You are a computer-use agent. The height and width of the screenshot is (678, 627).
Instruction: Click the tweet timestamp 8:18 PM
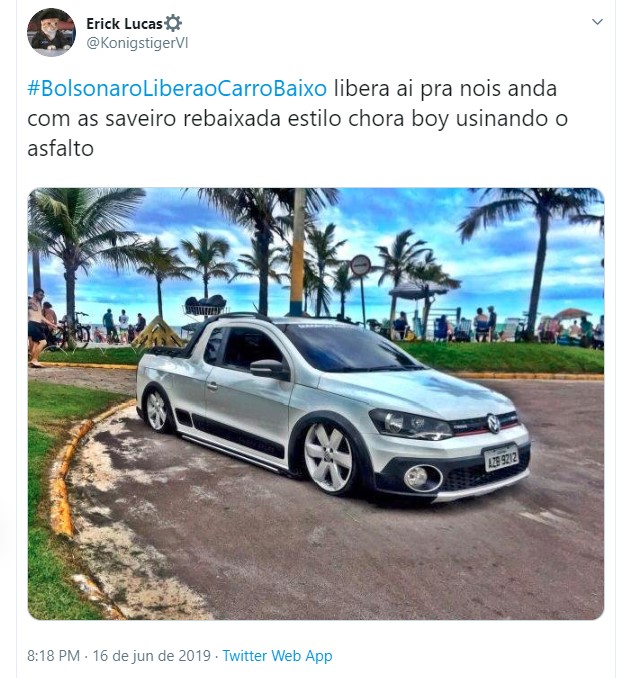pos(54,656)
